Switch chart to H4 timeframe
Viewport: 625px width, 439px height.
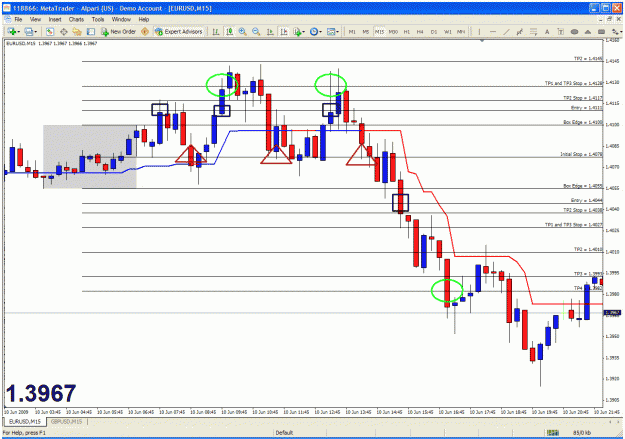(420, 31)
